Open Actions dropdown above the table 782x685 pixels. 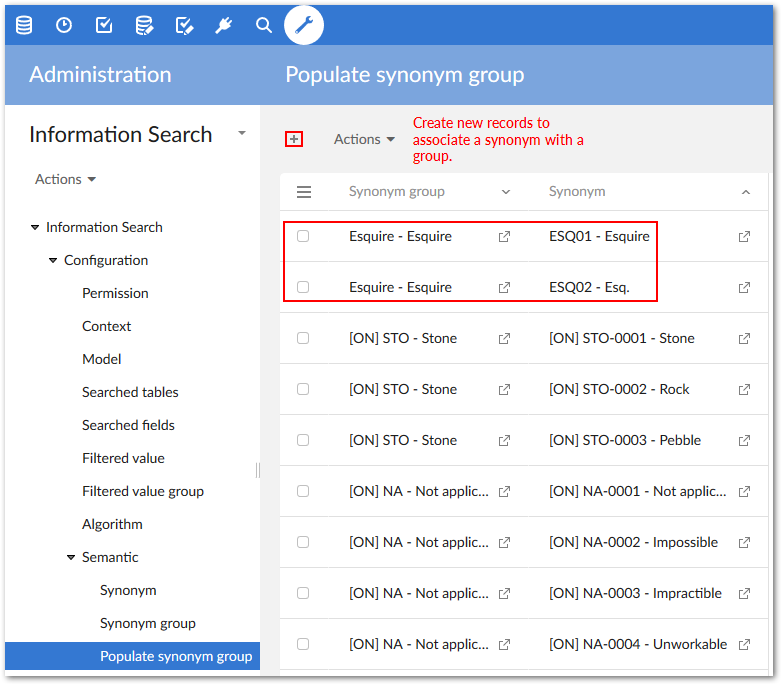364,140
